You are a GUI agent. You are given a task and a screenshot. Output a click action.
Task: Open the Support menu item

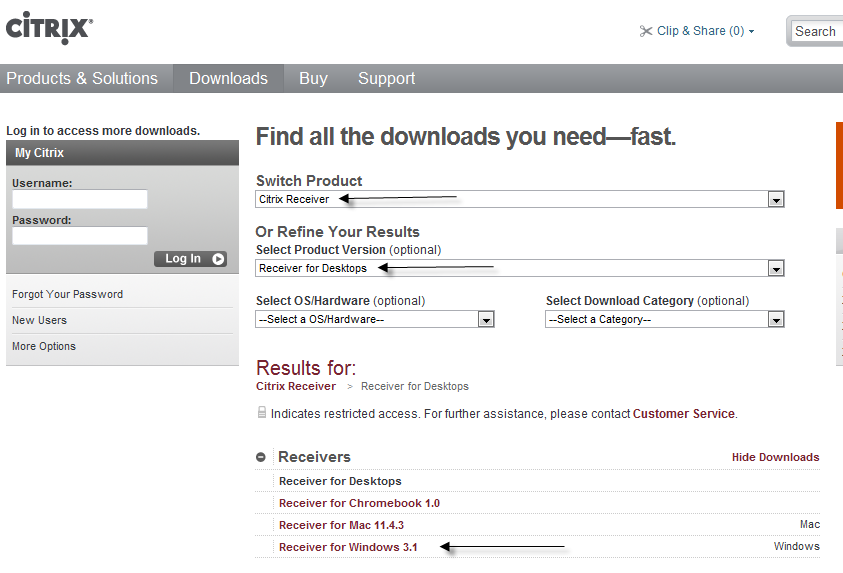click(x=387, y=78)
